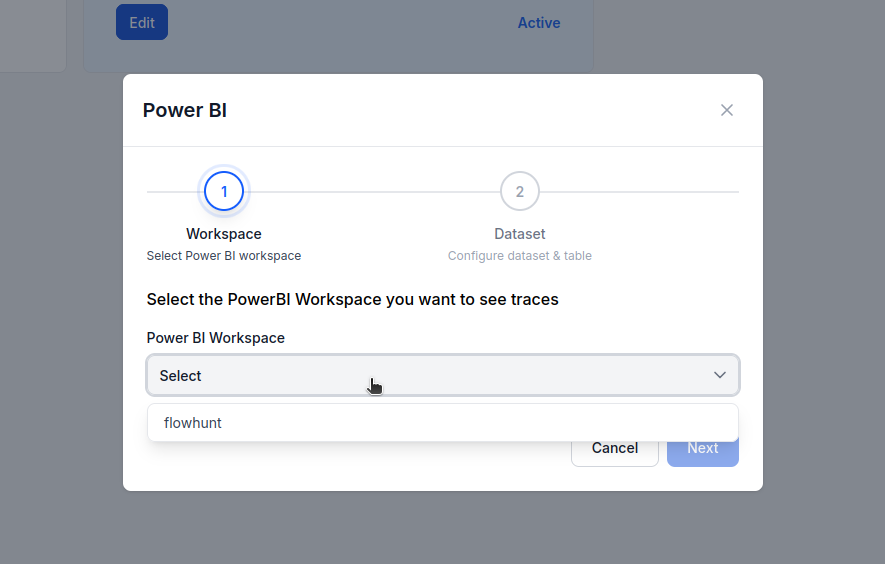Click the workspace traces instruction heading
This screenshot has height=564, width=885.
point(352,299)
